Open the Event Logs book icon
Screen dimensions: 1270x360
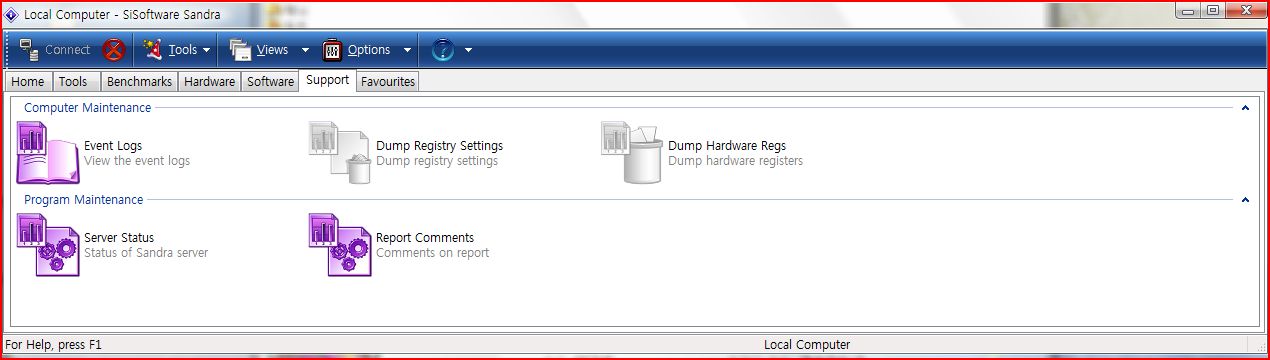pos(48,153)
